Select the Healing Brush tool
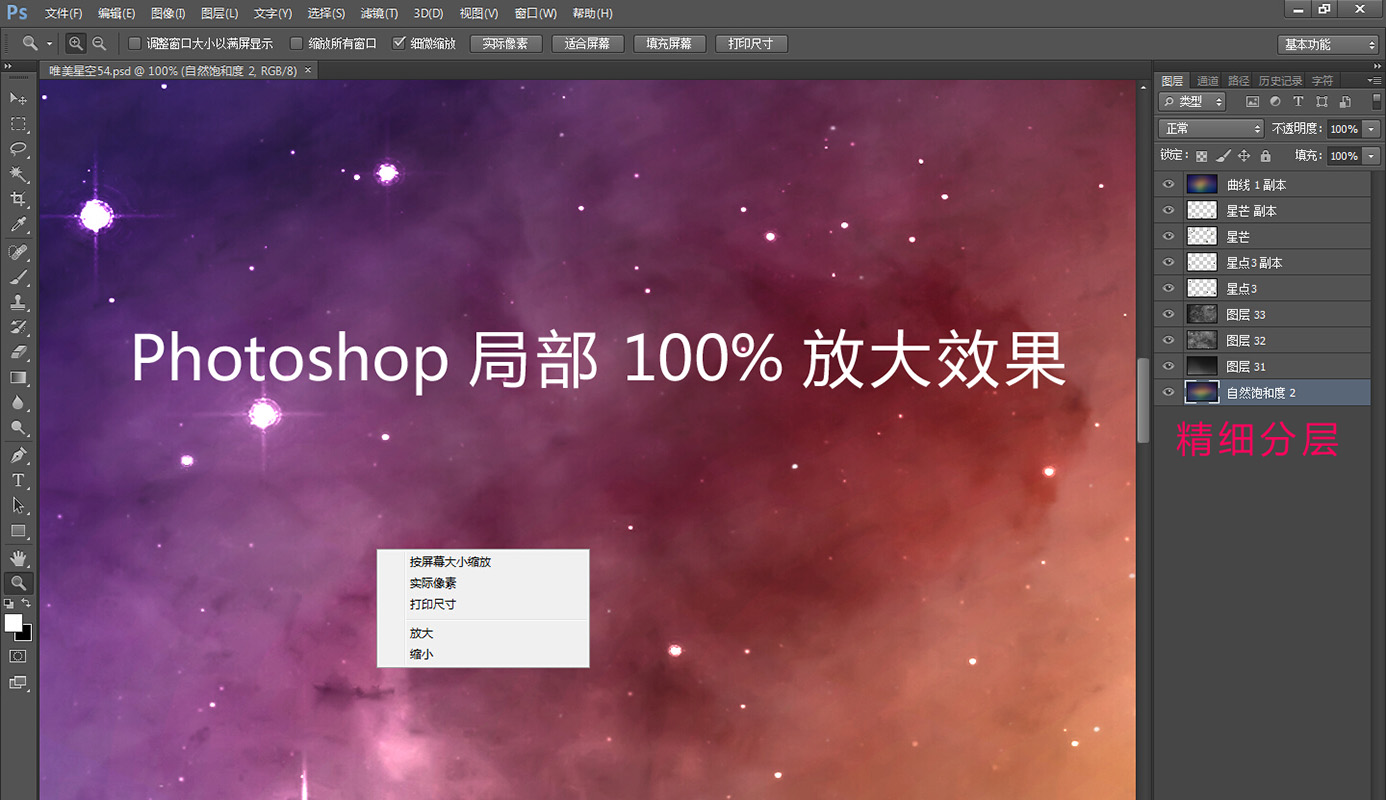The width and height of the screenshot is (1386, 800). pos(18,252)
